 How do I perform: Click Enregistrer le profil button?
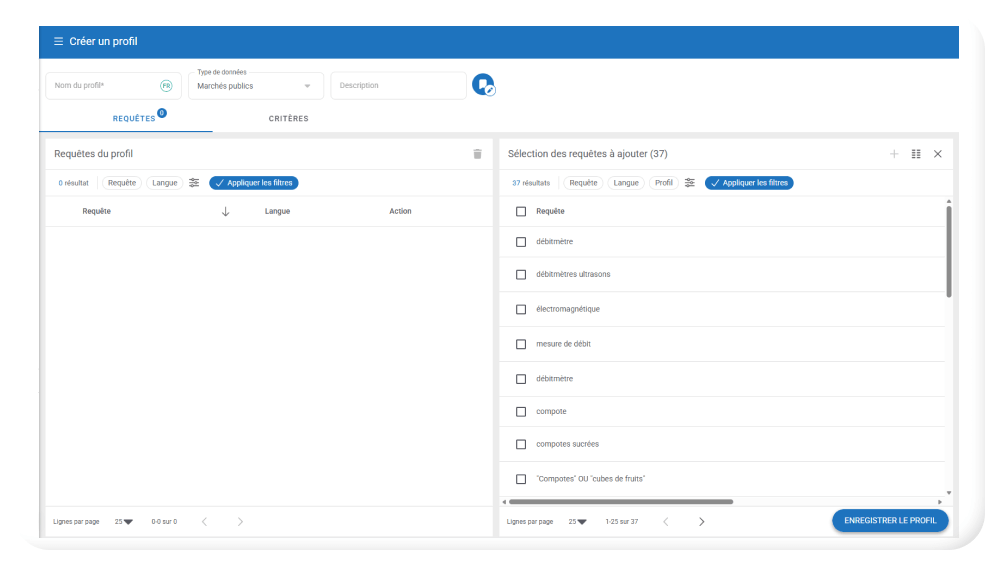[x=889, y=521]
